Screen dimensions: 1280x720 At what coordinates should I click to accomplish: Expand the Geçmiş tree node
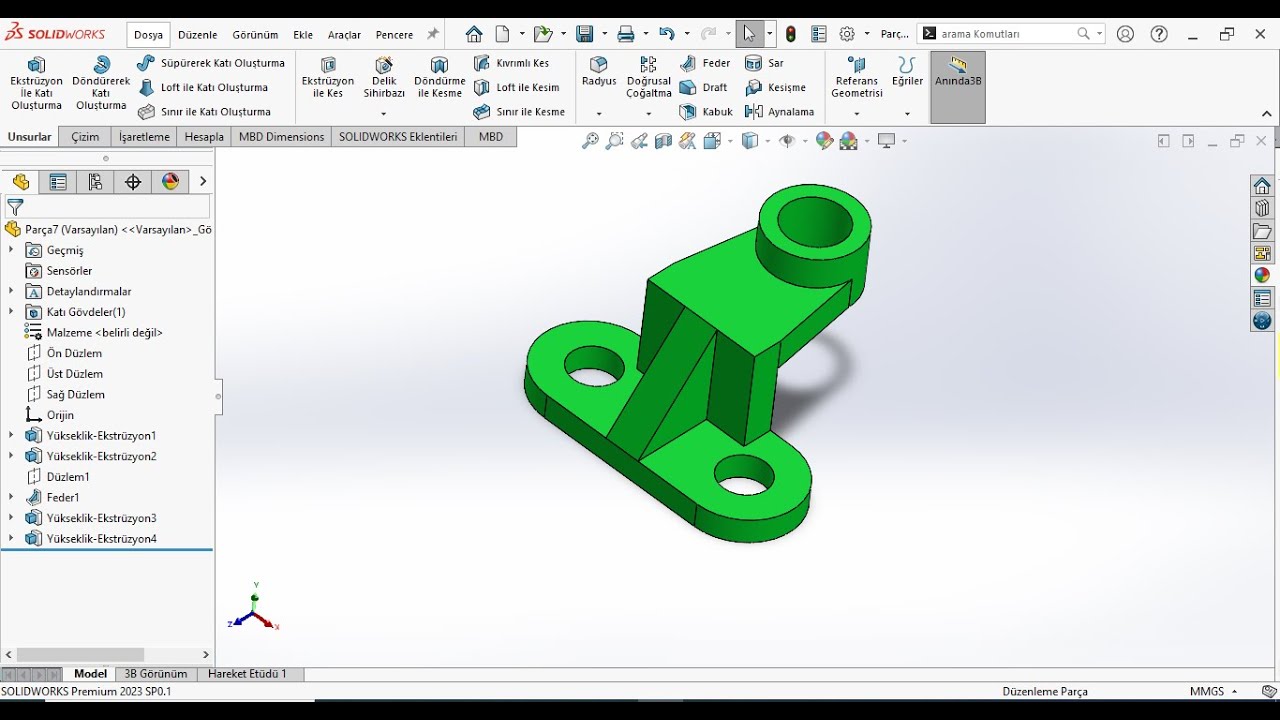coord(11,250)
